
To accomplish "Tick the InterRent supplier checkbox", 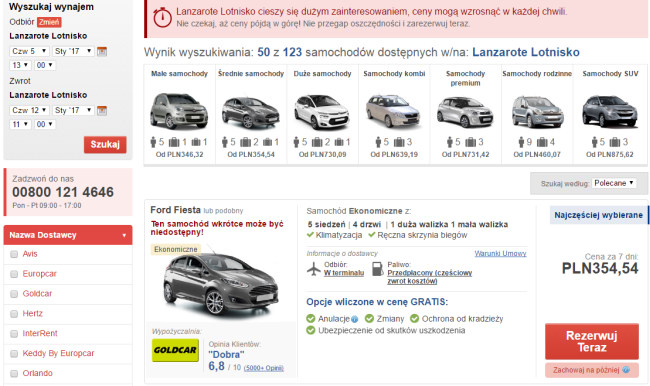I will click(14, 334).
